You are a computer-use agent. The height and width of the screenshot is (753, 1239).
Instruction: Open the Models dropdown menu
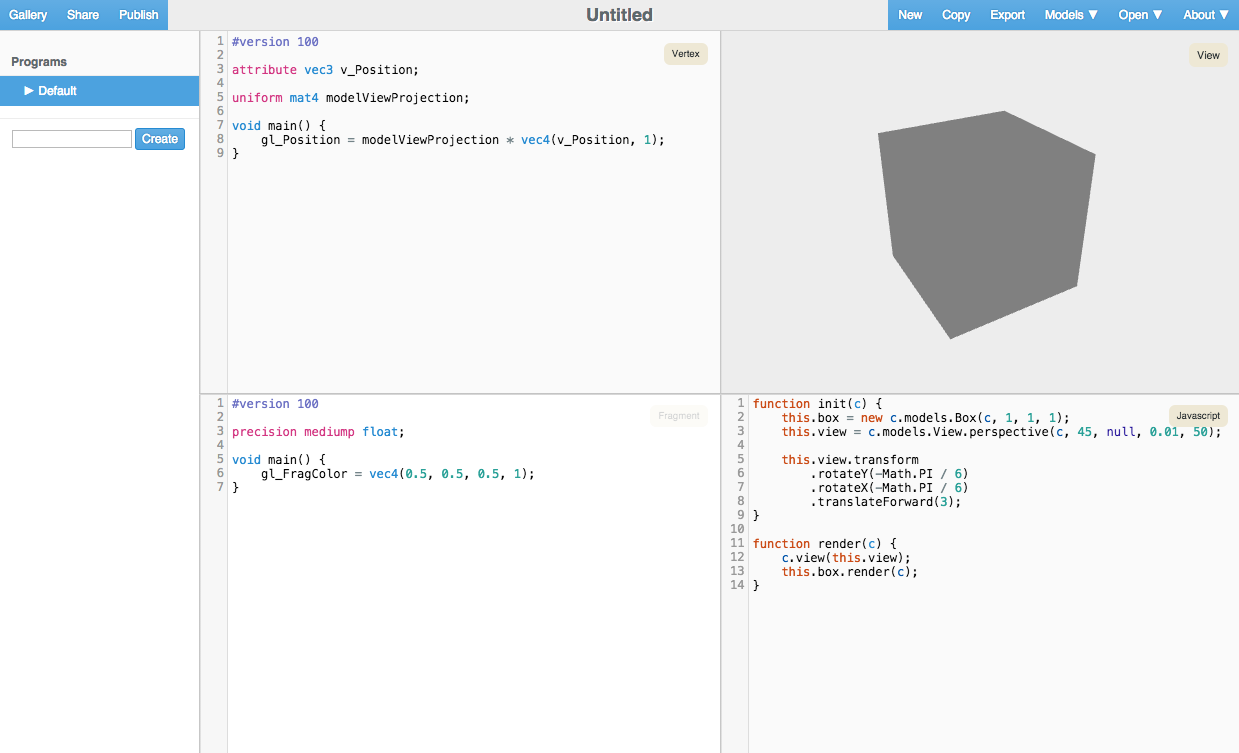[1071, 15]
